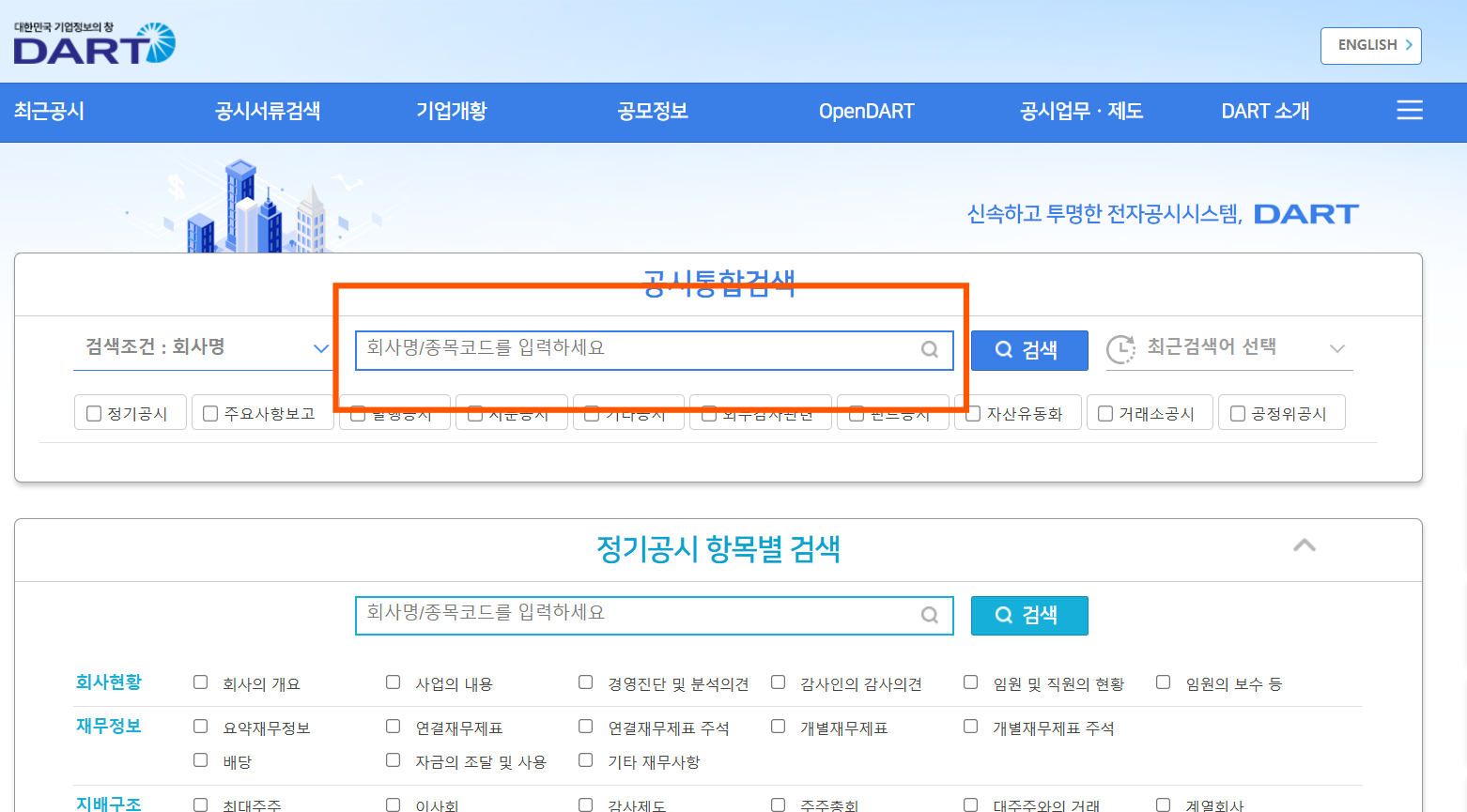Viewport: 1467px width, 812px height.
Task: Click magnifier icon inside the 공시통합검색 input
Action: (930, 349)
